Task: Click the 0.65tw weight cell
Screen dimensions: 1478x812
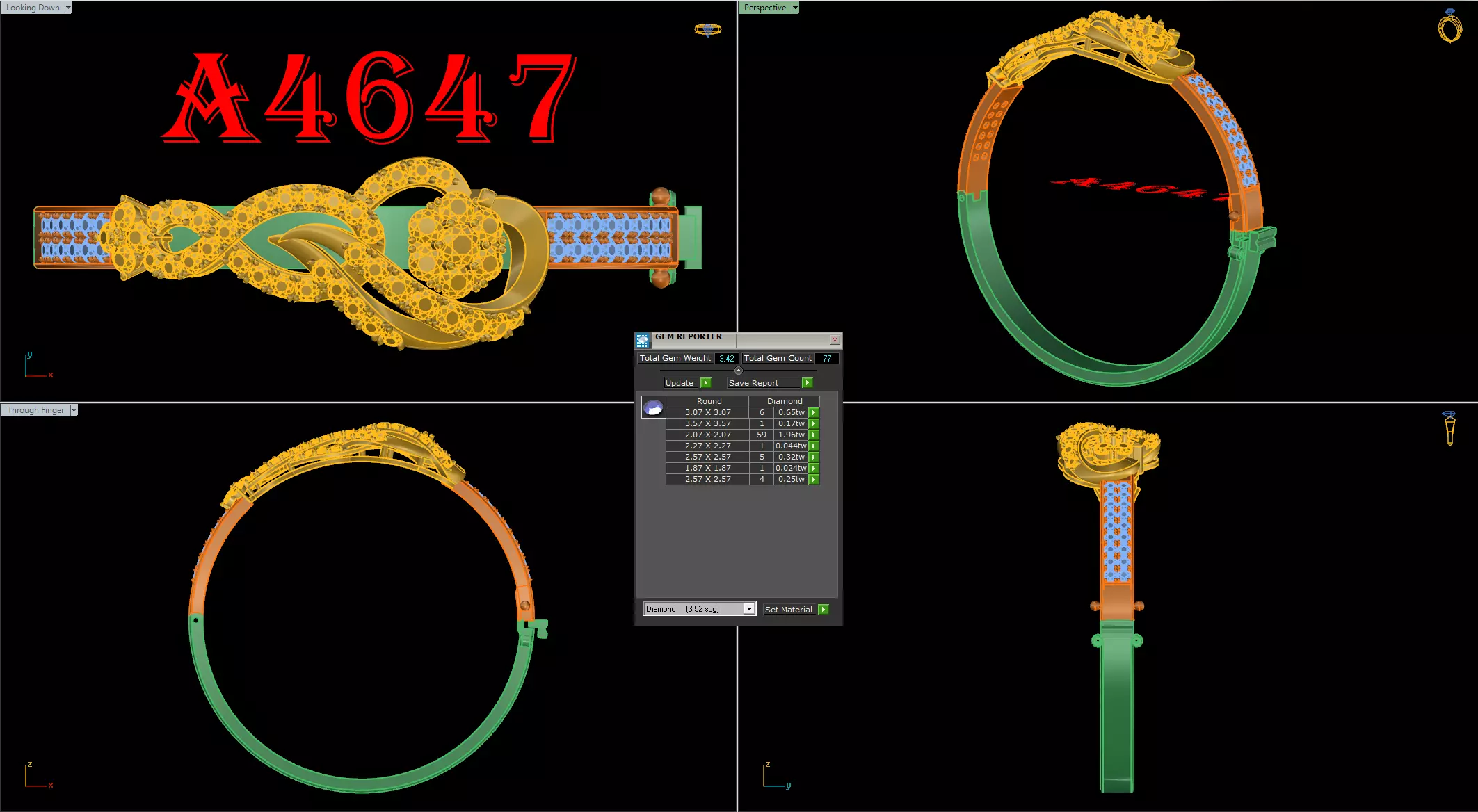Action: pos(791,412)
